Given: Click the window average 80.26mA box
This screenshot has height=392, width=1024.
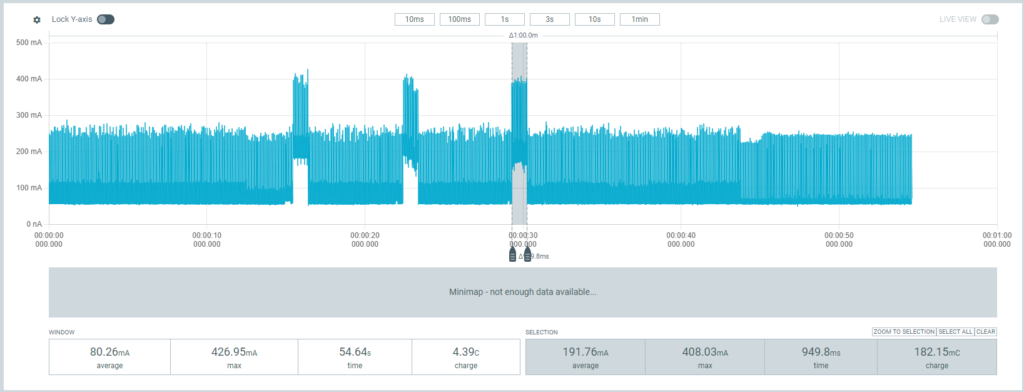Looking at the screenshot, I should point(110,357).
